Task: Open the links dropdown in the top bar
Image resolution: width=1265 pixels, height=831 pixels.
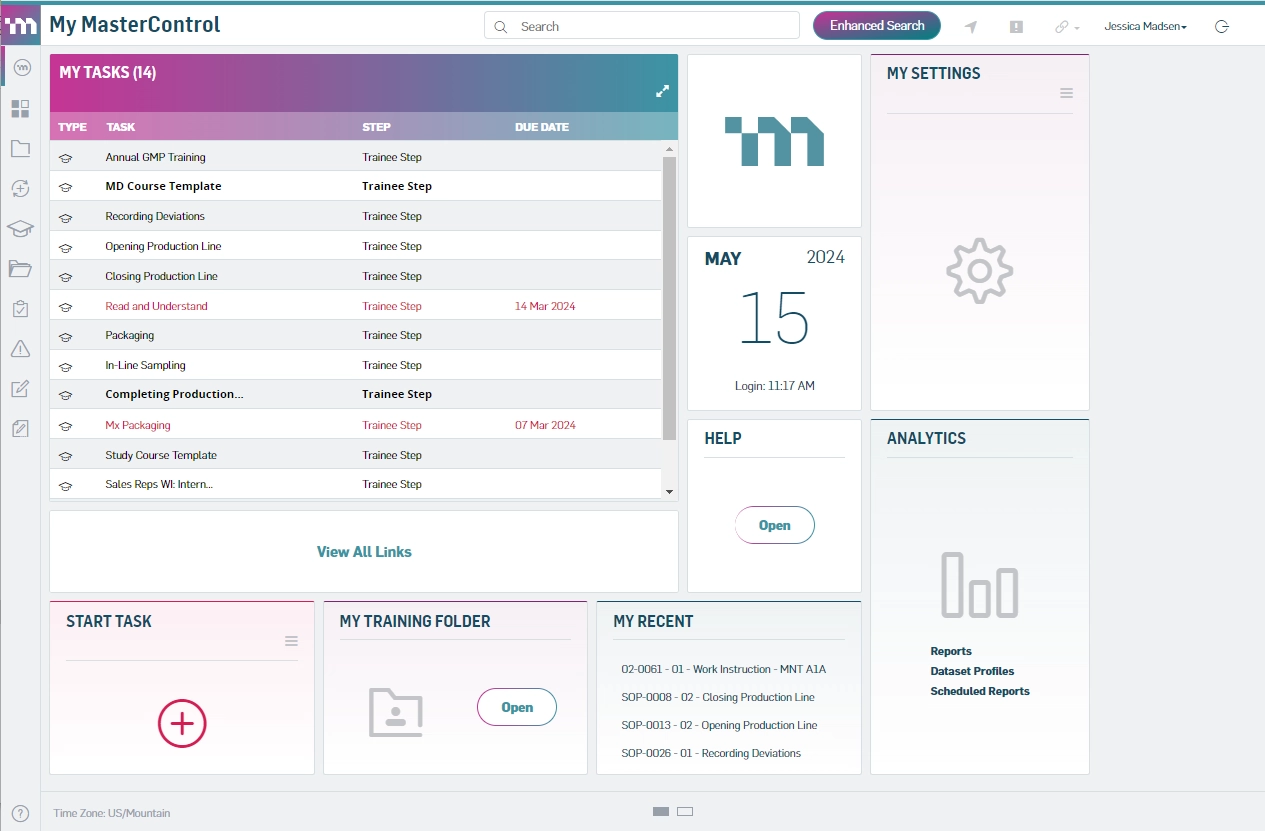Action: pyautogui.click(x=1067, y=27)
